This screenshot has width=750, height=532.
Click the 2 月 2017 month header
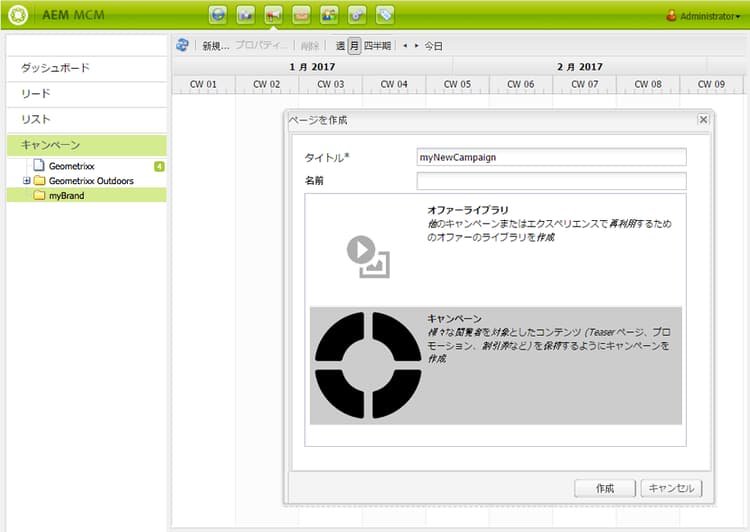pyautogui.click(x=580, y=66)
